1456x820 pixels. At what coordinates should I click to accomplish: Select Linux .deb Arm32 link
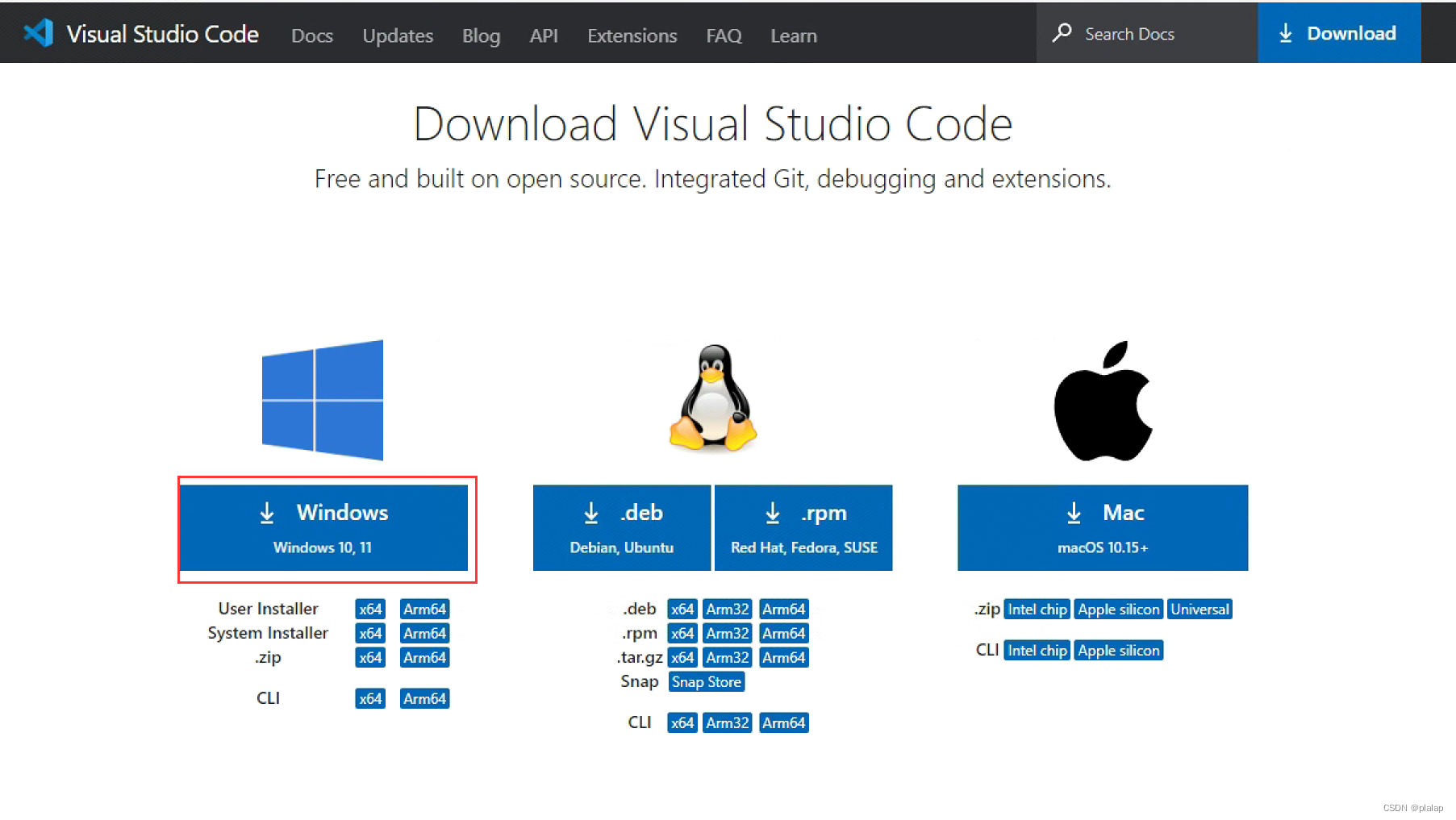(728, 609)
